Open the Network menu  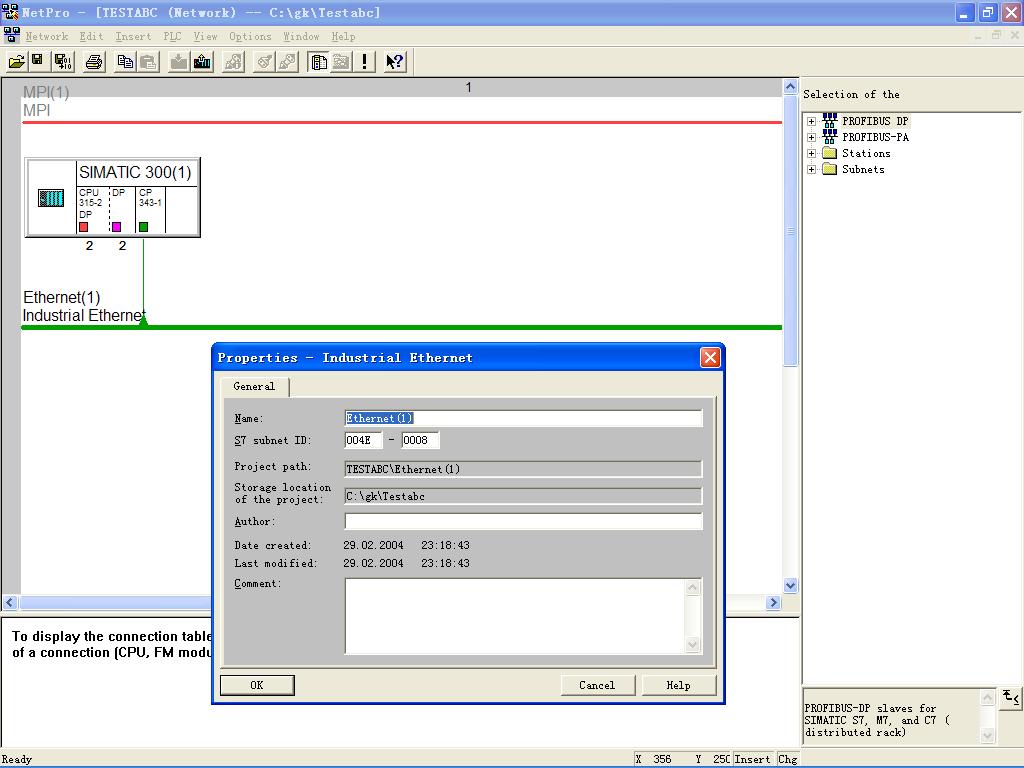[x=47, y=37]
